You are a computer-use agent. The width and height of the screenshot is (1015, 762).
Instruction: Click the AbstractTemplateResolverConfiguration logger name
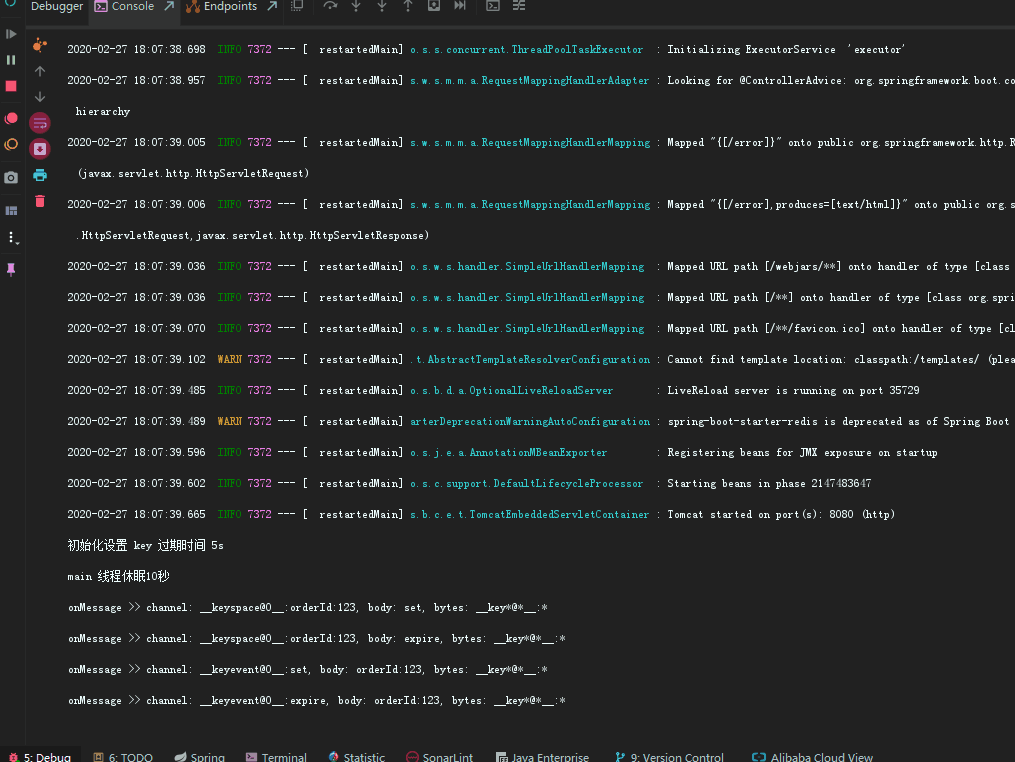pyautogui.click(x=530, y=359)
